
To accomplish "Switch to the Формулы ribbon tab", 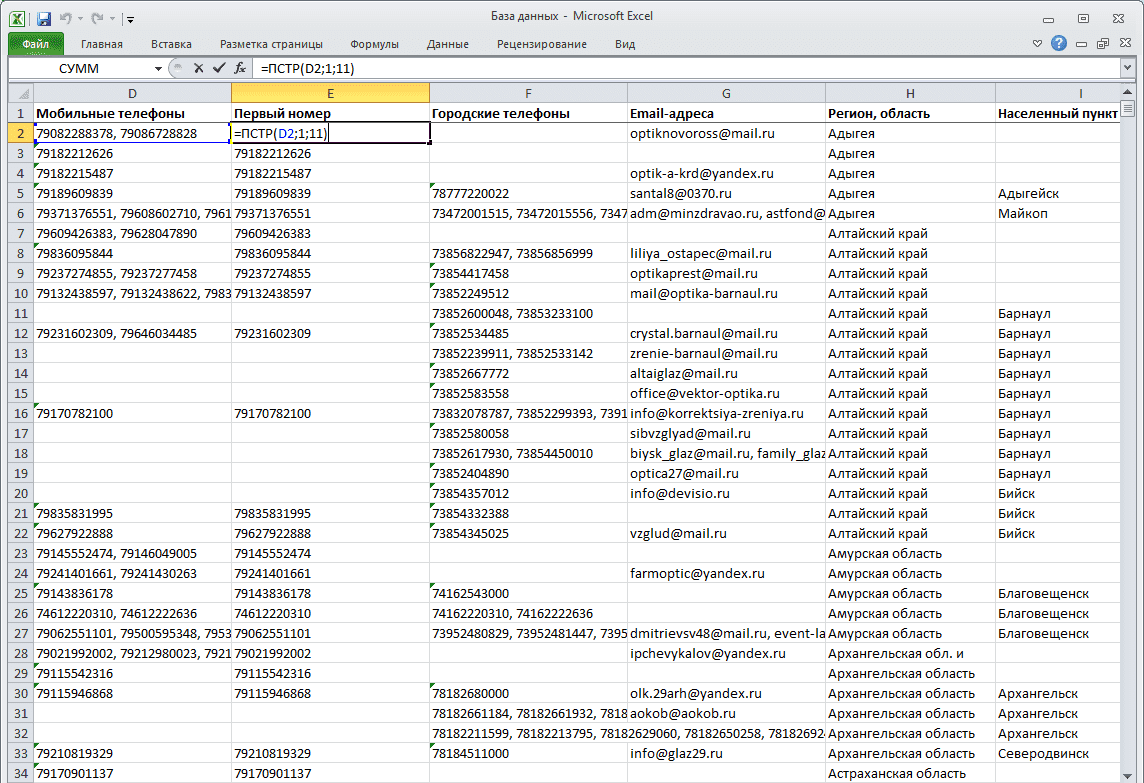I will [x=374, y=44].
